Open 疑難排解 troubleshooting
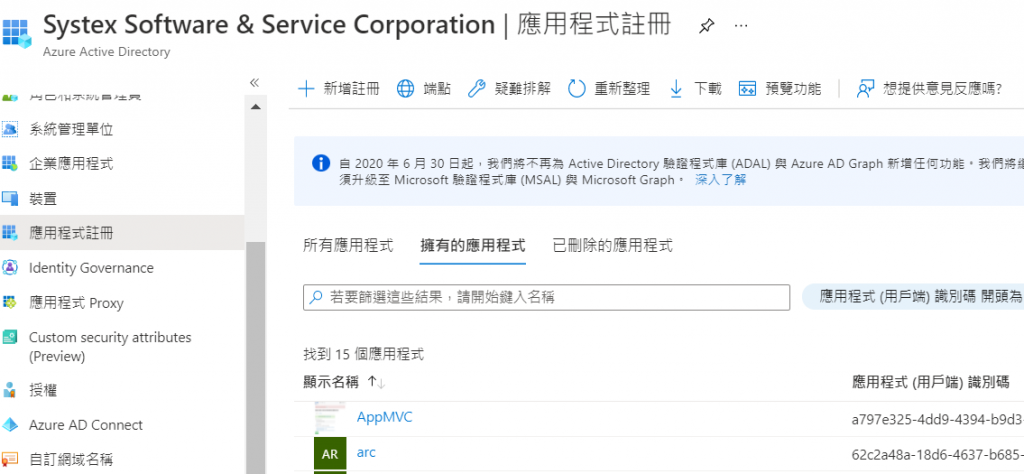The width and height of the screenshot is (1024, 474). [x=522, y=89]
